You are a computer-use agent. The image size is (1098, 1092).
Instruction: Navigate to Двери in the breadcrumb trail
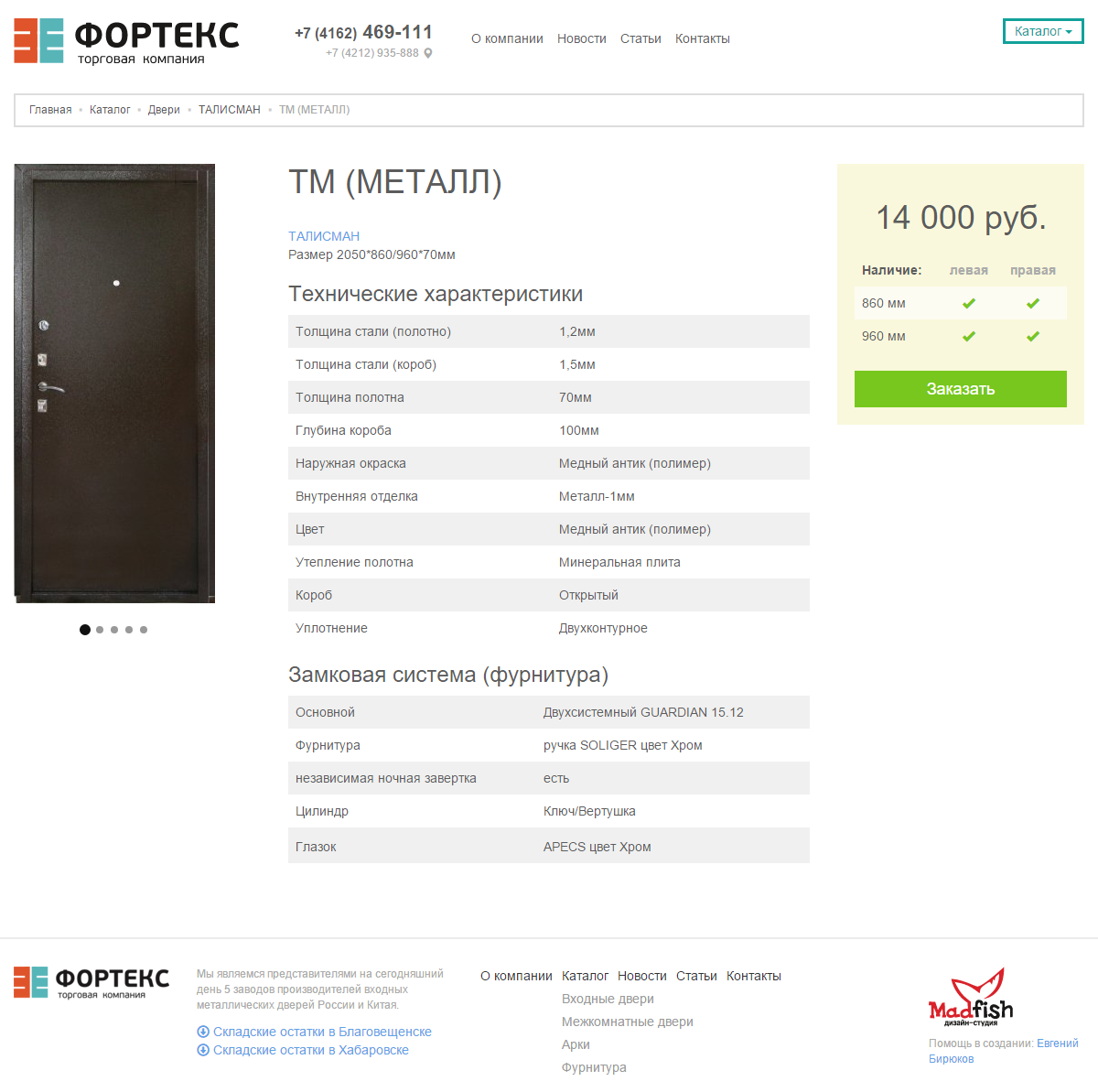pyautogui.click(x=164, y=110)
